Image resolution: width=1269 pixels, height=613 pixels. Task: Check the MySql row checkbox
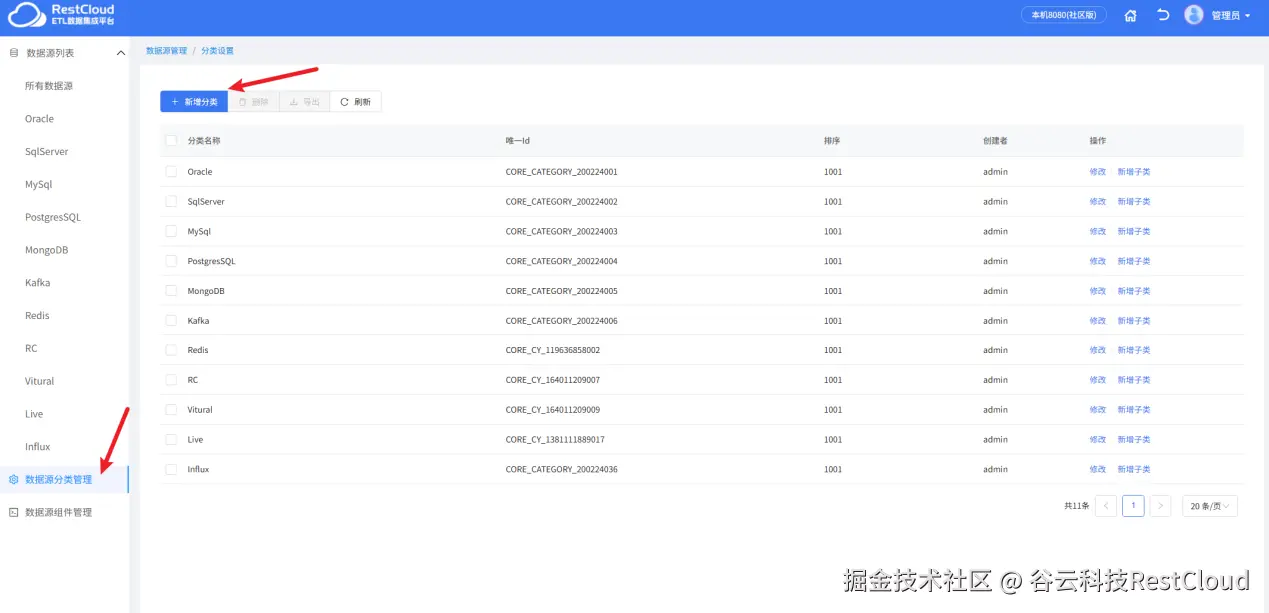tap(171, 231)
